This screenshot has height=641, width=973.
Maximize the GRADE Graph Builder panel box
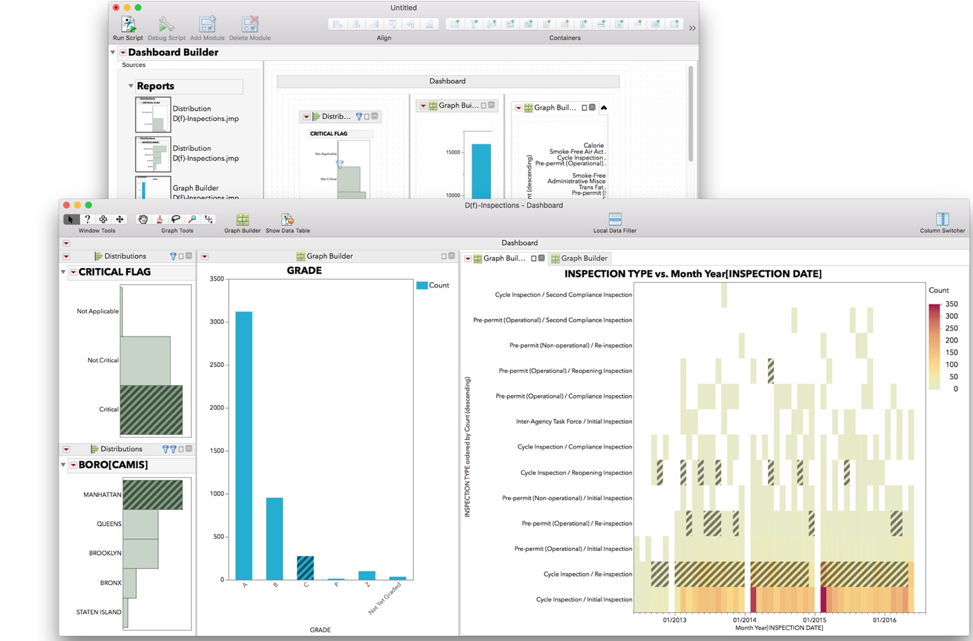coord(444,256)
